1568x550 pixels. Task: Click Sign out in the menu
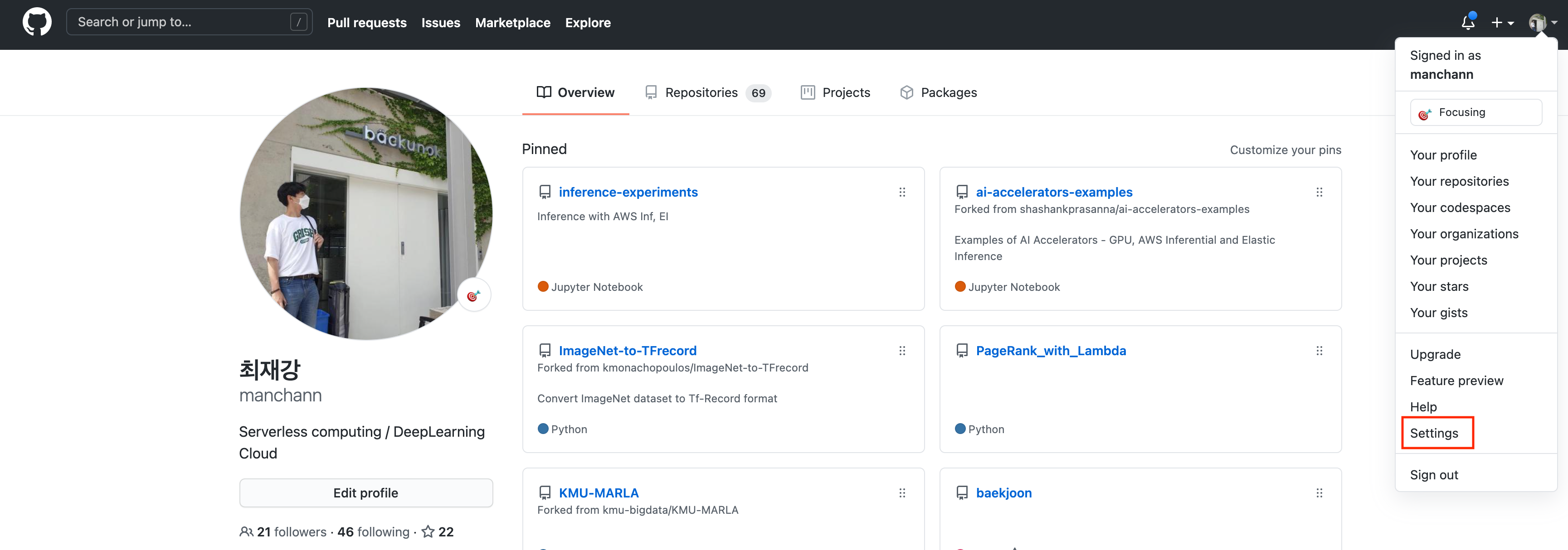[1434, 474]
